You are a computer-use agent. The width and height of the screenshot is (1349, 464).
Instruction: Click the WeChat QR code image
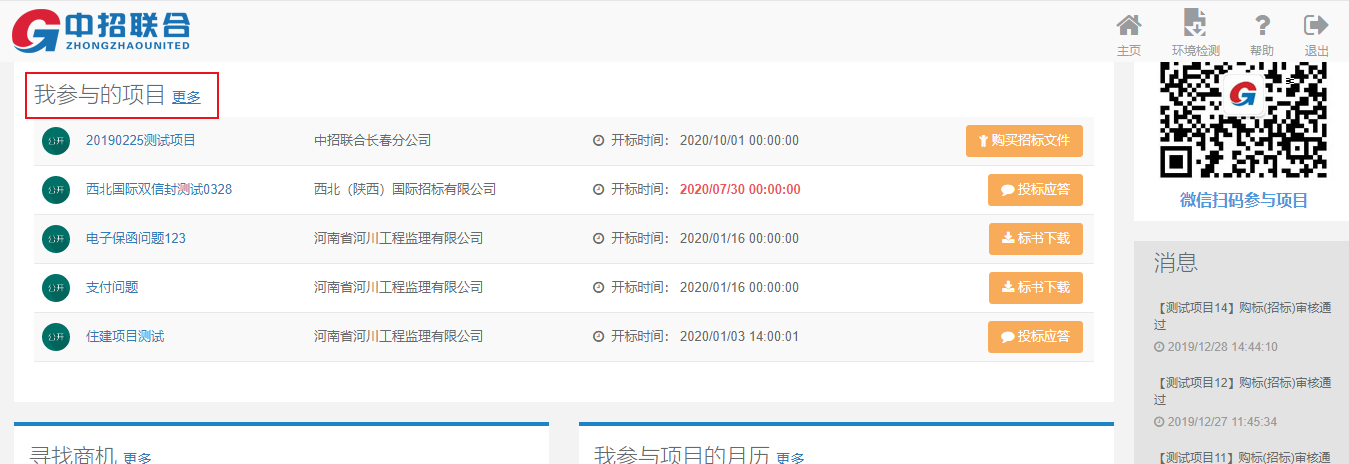pos(1243,119)
